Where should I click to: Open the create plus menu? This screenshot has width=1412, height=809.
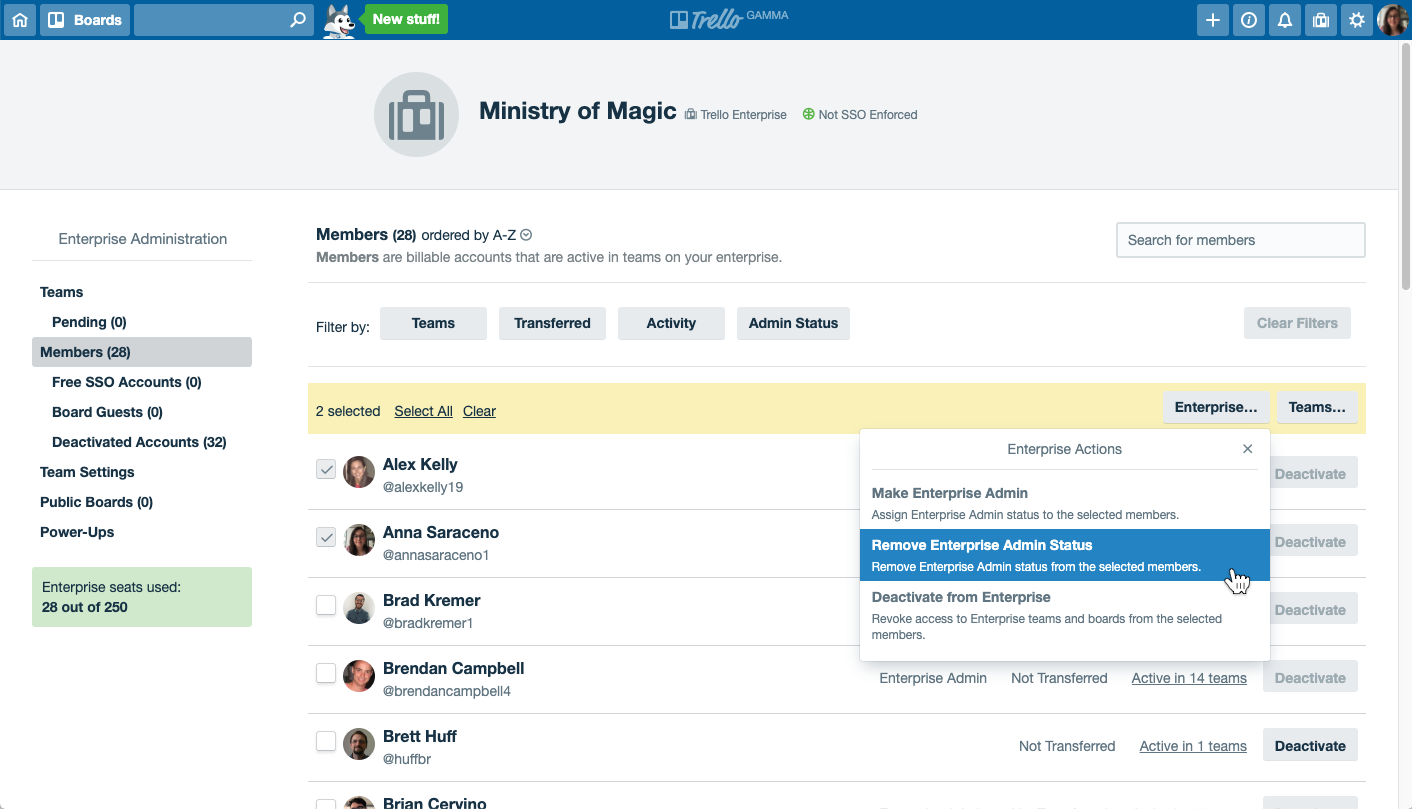click(1213, 20)
